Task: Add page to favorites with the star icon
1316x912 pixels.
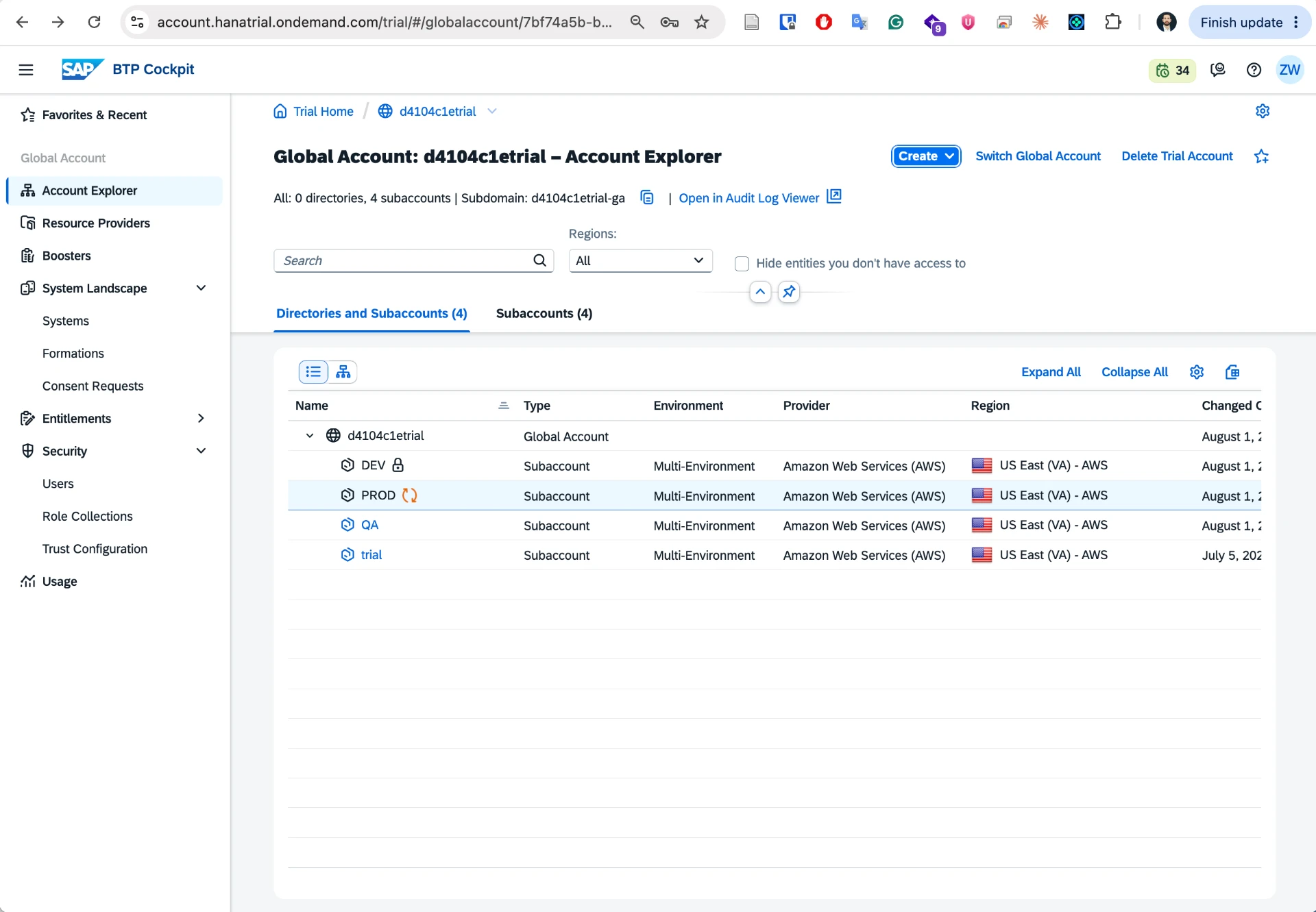Action: [1261, 156]
